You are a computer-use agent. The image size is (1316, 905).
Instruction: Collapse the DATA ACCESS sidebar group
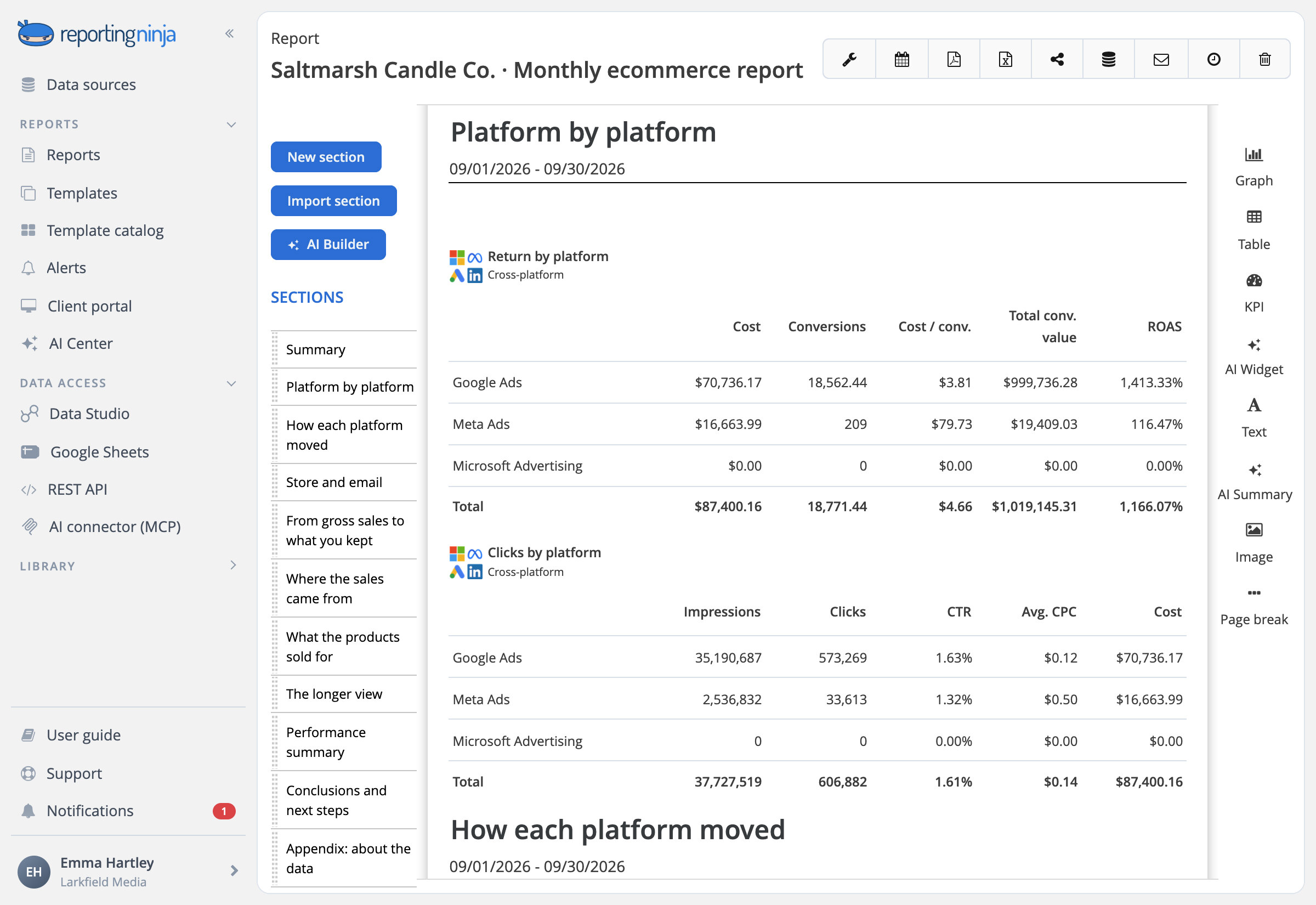tap(231, 383)
